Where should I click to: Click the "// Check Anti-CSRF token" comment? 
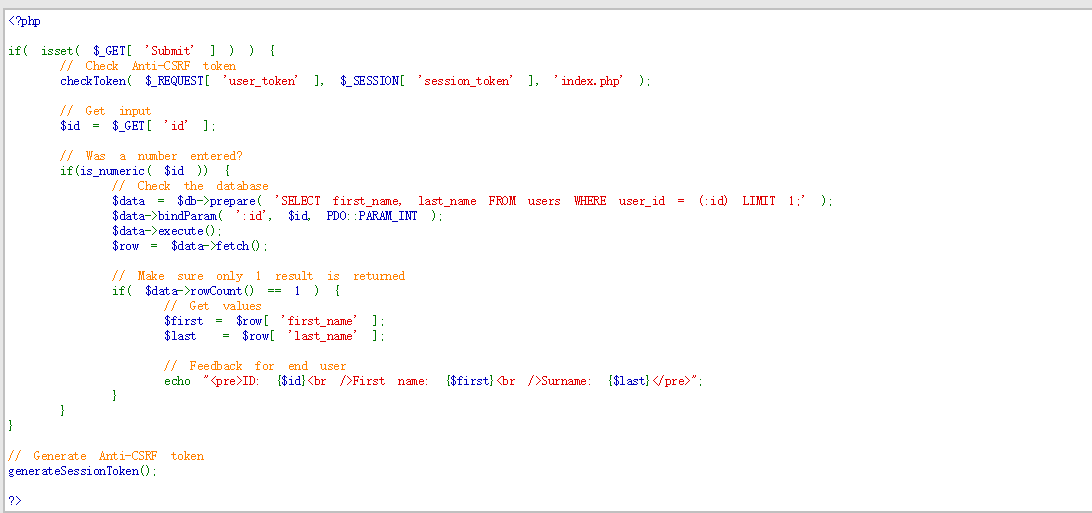(148, 66)
